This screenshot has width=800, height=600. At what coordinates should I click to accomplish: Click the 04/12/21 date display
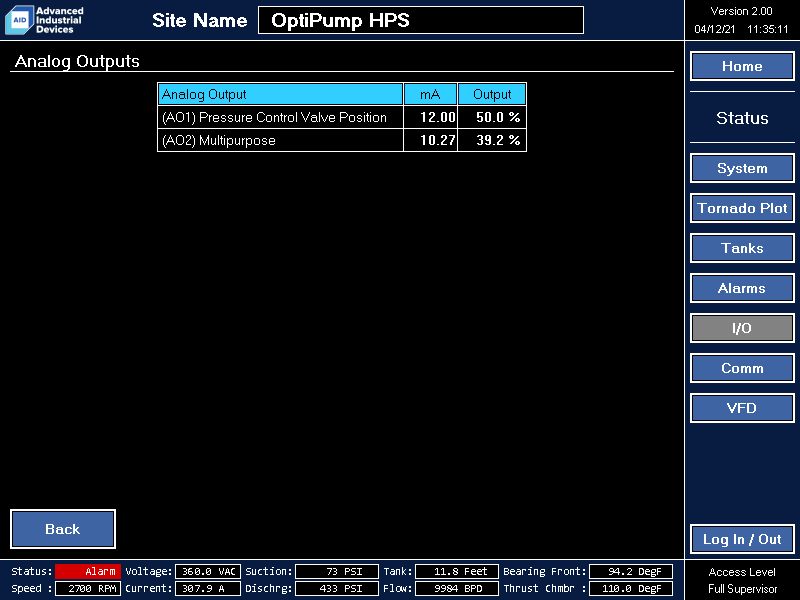pyautogui.click(x=715, y=29)
